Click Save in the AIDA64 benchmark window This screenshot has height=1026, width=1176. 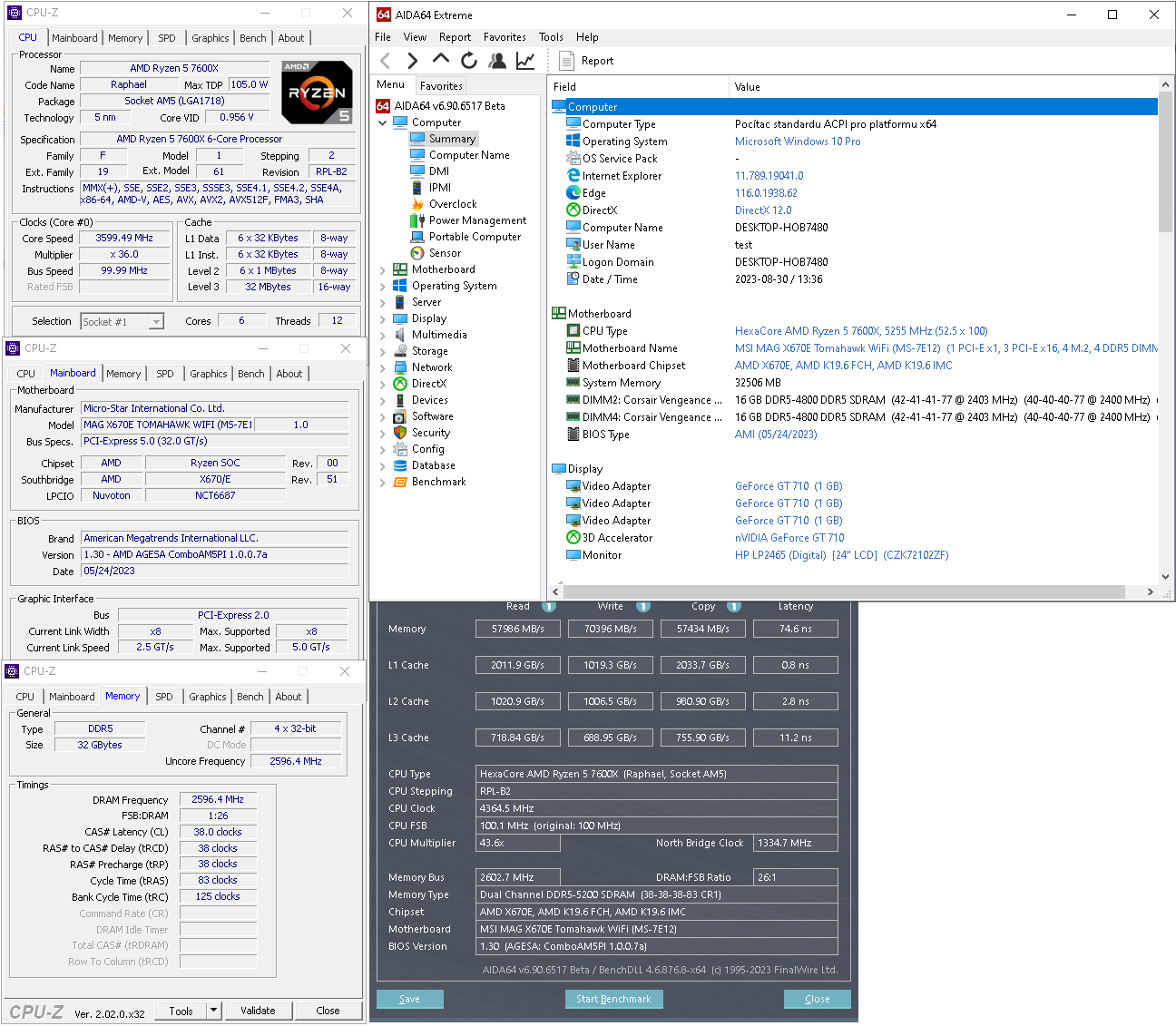(x=410, y=999)
